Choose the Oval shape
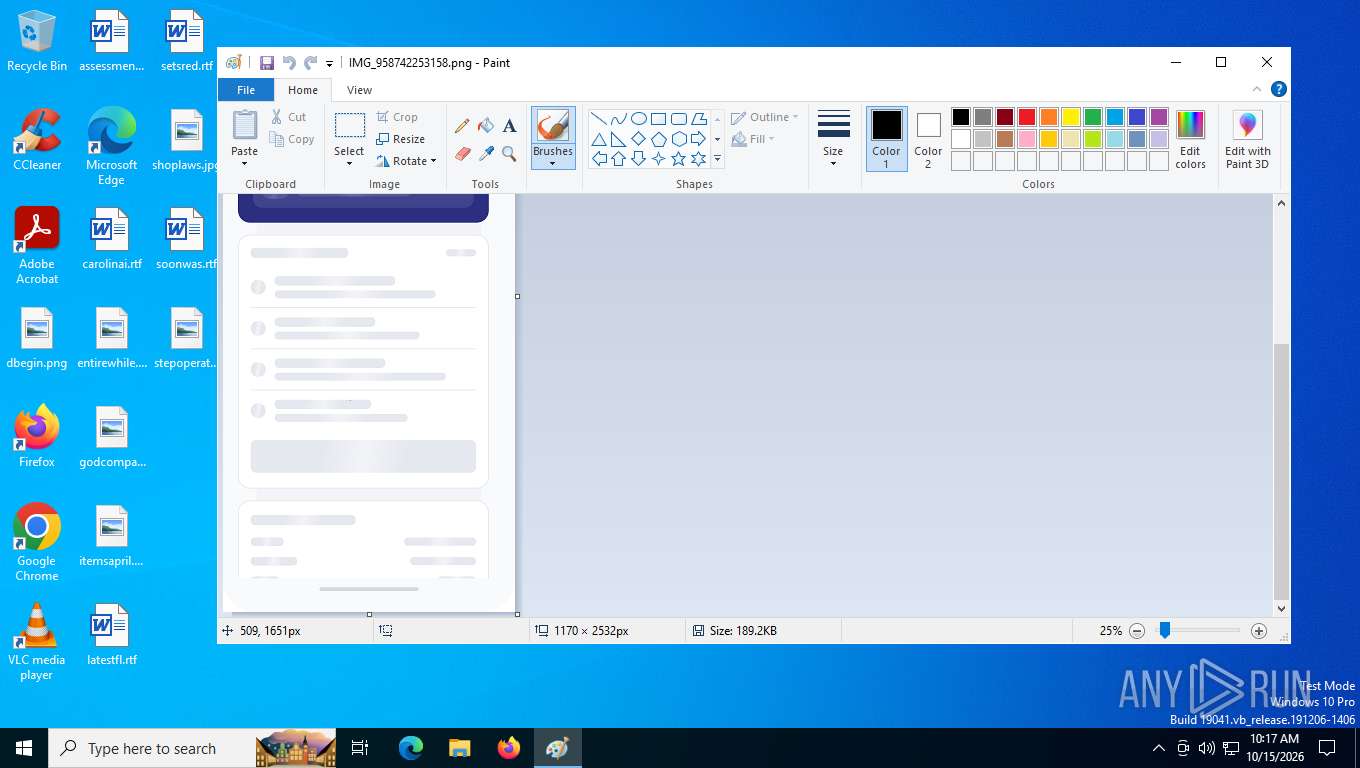 (639, 119)
